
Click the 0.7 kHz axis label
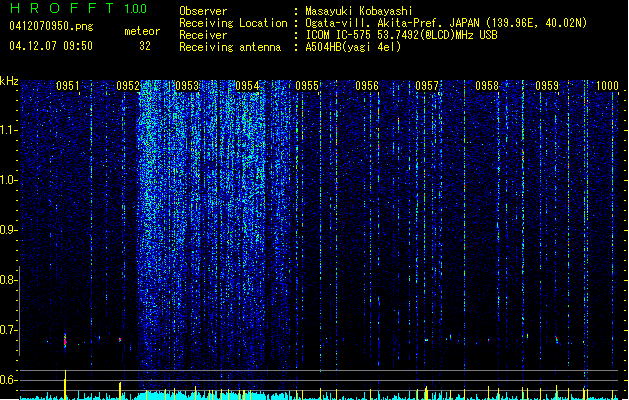coord(8,330)
